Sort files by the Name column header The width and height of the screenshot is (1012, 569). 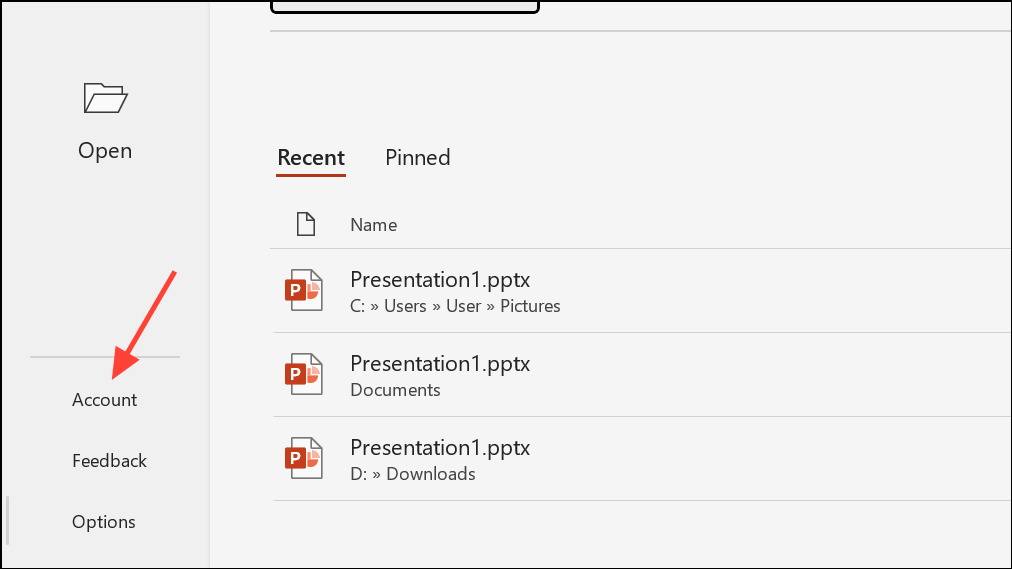[x=374, y=225]
